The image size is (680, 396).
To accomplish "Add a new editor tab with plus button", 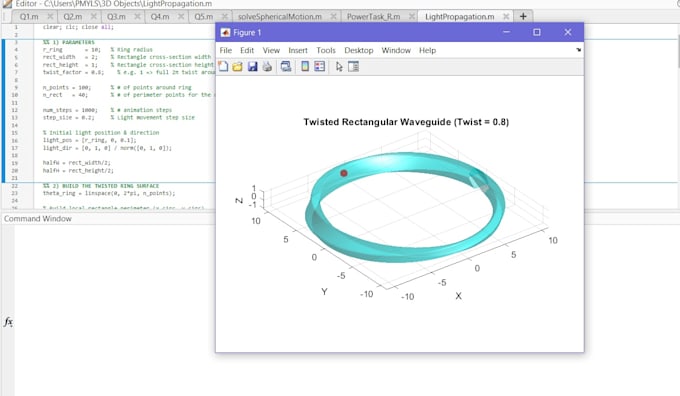I will [523, 16].
